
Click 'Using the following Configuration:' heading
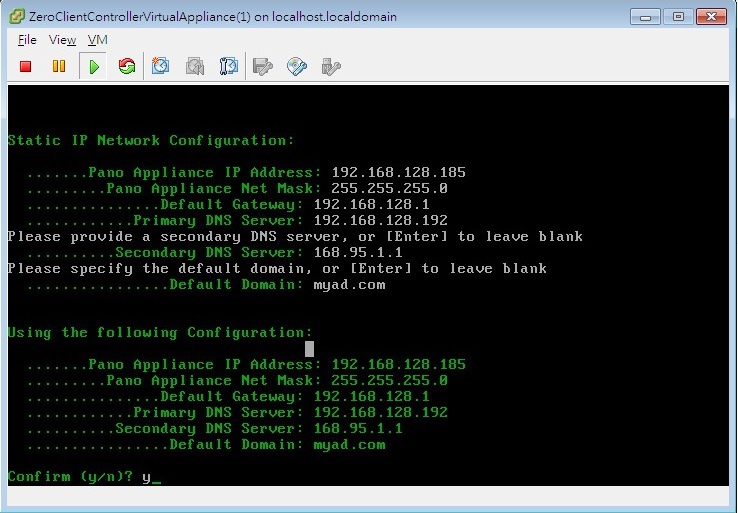point(160,332)
